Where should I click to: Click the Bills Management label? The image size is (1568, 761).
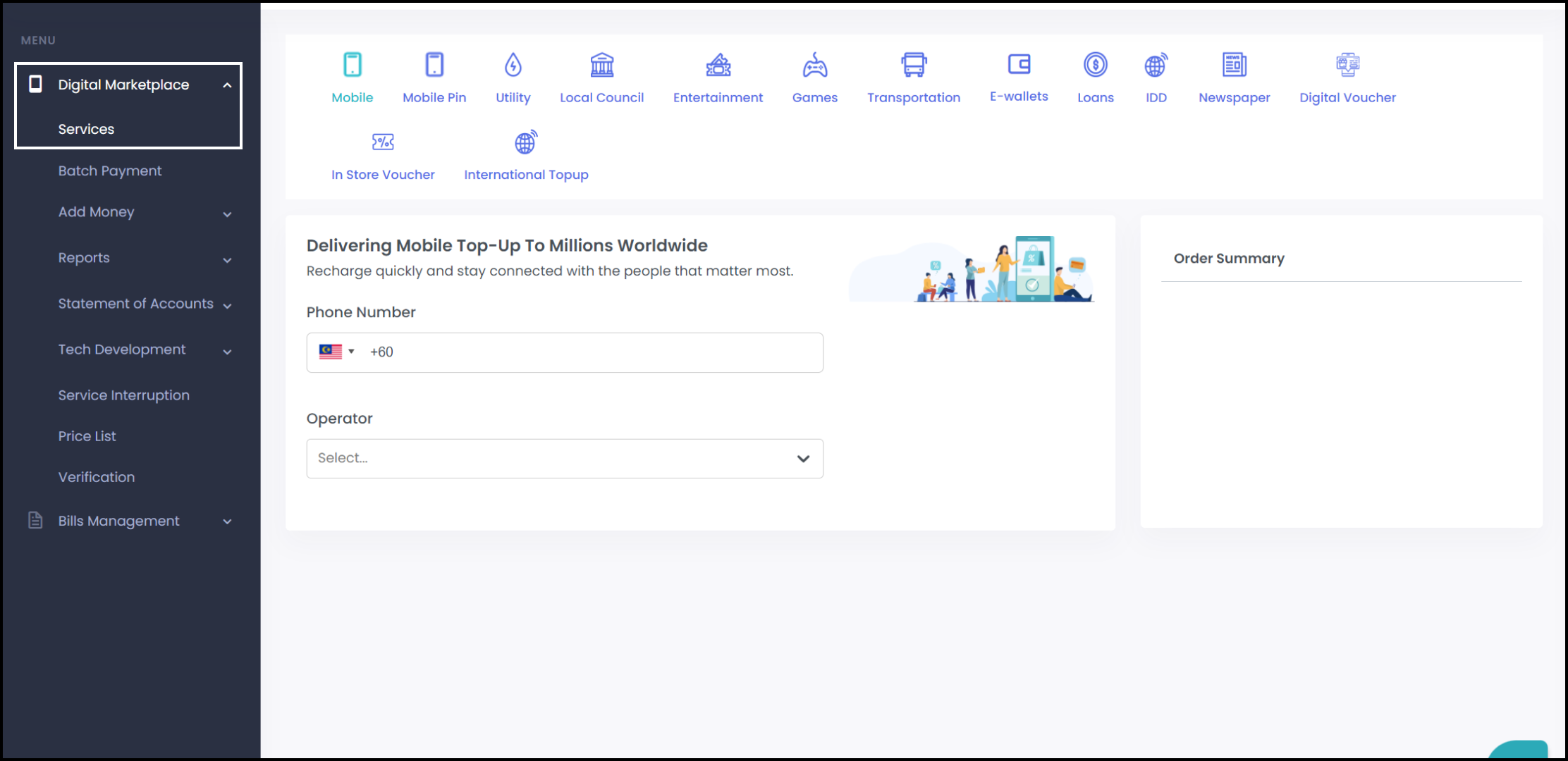(118, 521)
